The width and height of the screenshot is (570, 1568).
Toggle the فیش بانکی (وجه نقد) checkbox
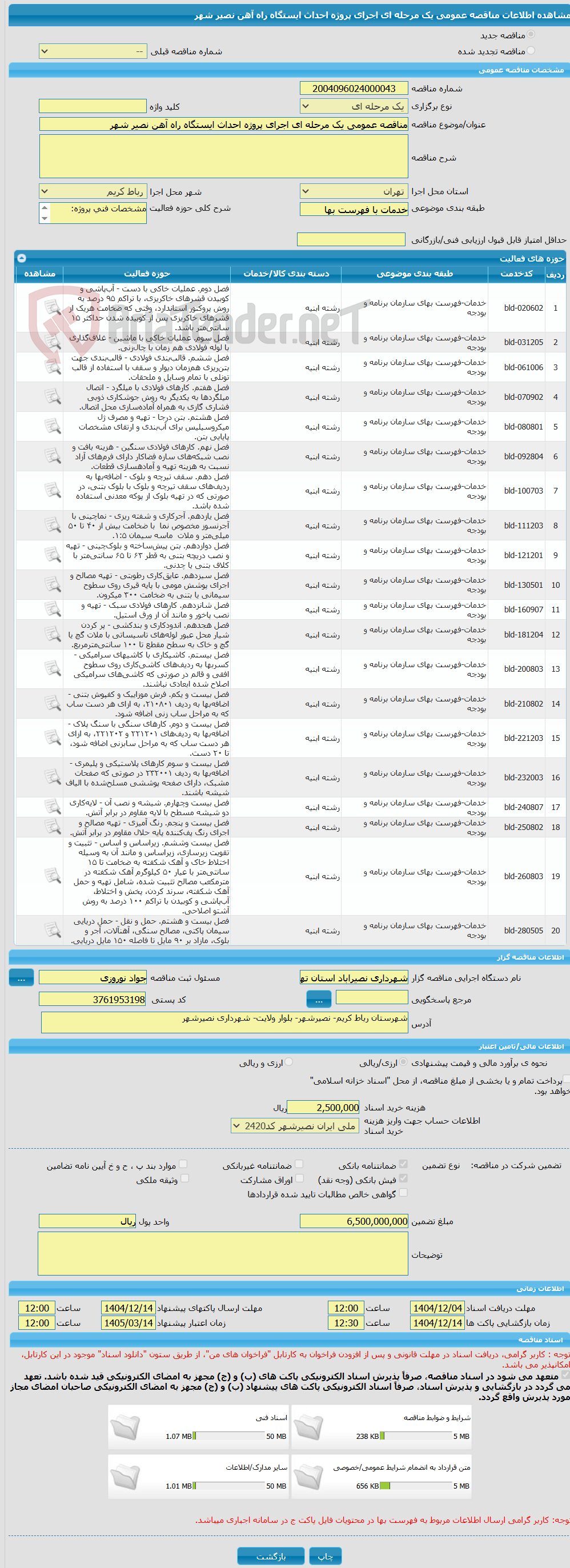(x=403, y=1178)
